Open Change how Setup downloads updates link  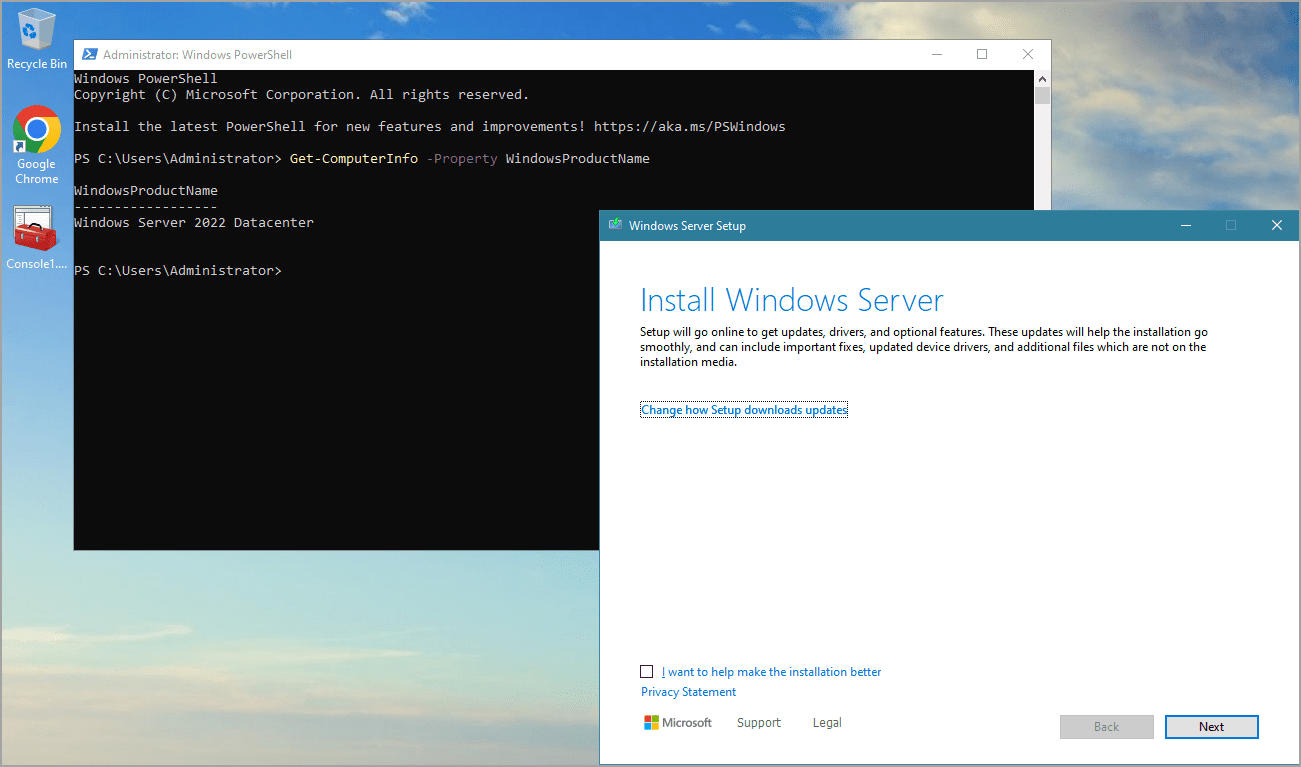pos(744,410)
